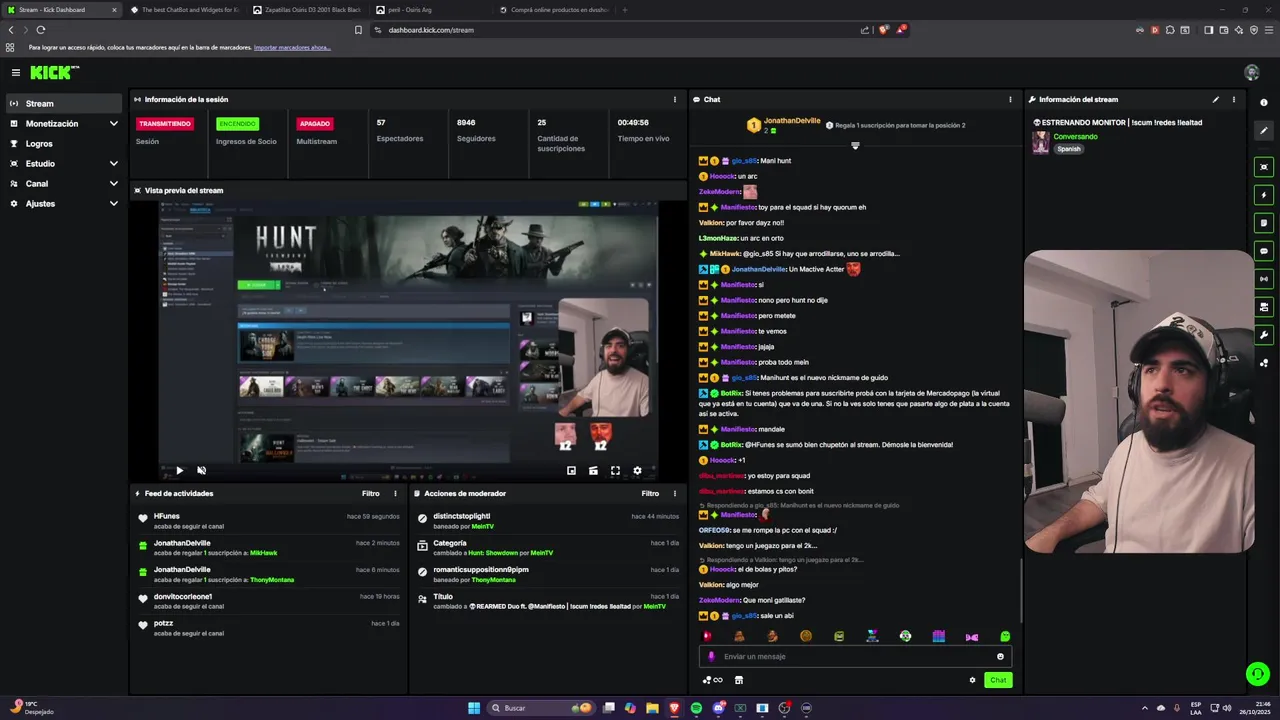Open Información de la sesión options menu
Viewport: 1280px width, 720px height.
675,100
